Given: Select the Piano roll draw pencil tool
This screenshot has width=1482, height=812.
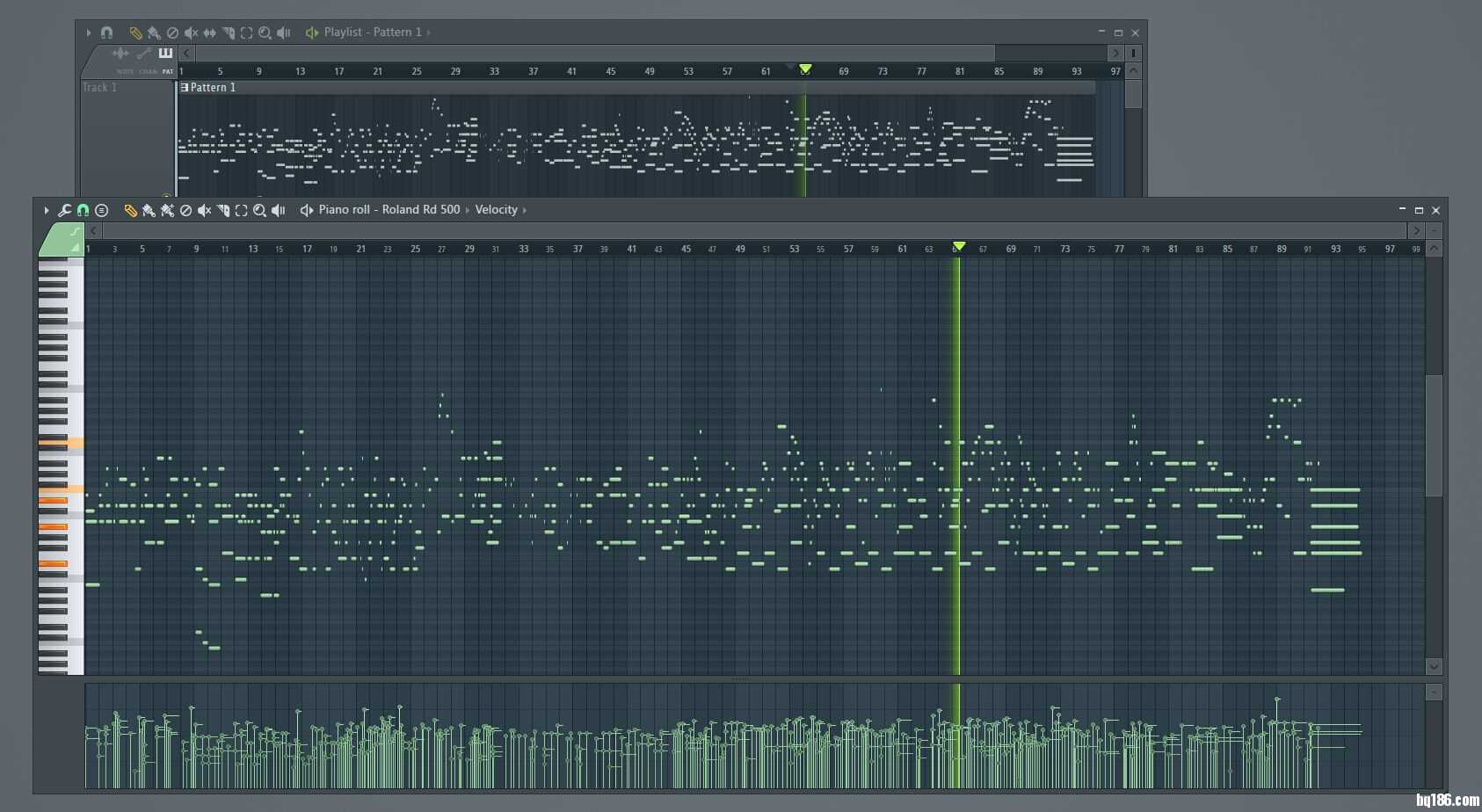Looking at the screenshot, I should (x=130, y=210).
